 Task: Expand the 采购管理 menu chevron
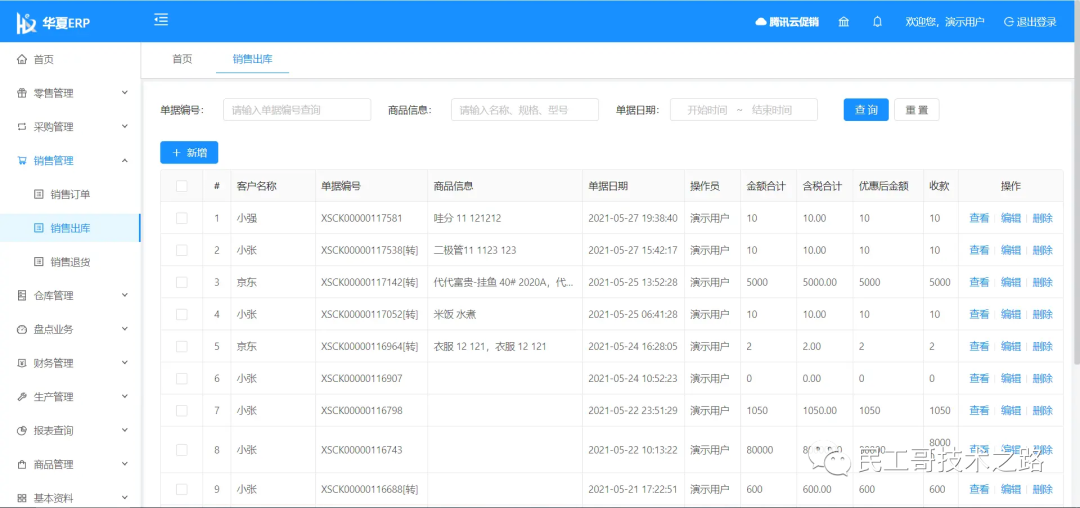(125, 127)
